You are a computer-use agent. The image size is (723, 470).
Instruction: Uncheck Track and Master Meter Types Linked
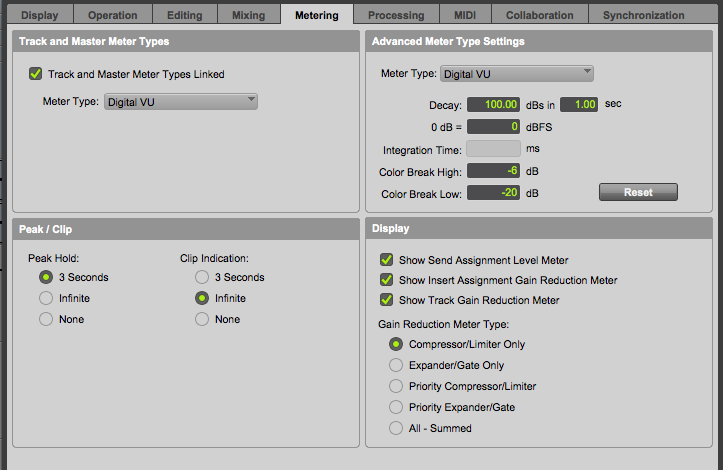pos(36,74)
